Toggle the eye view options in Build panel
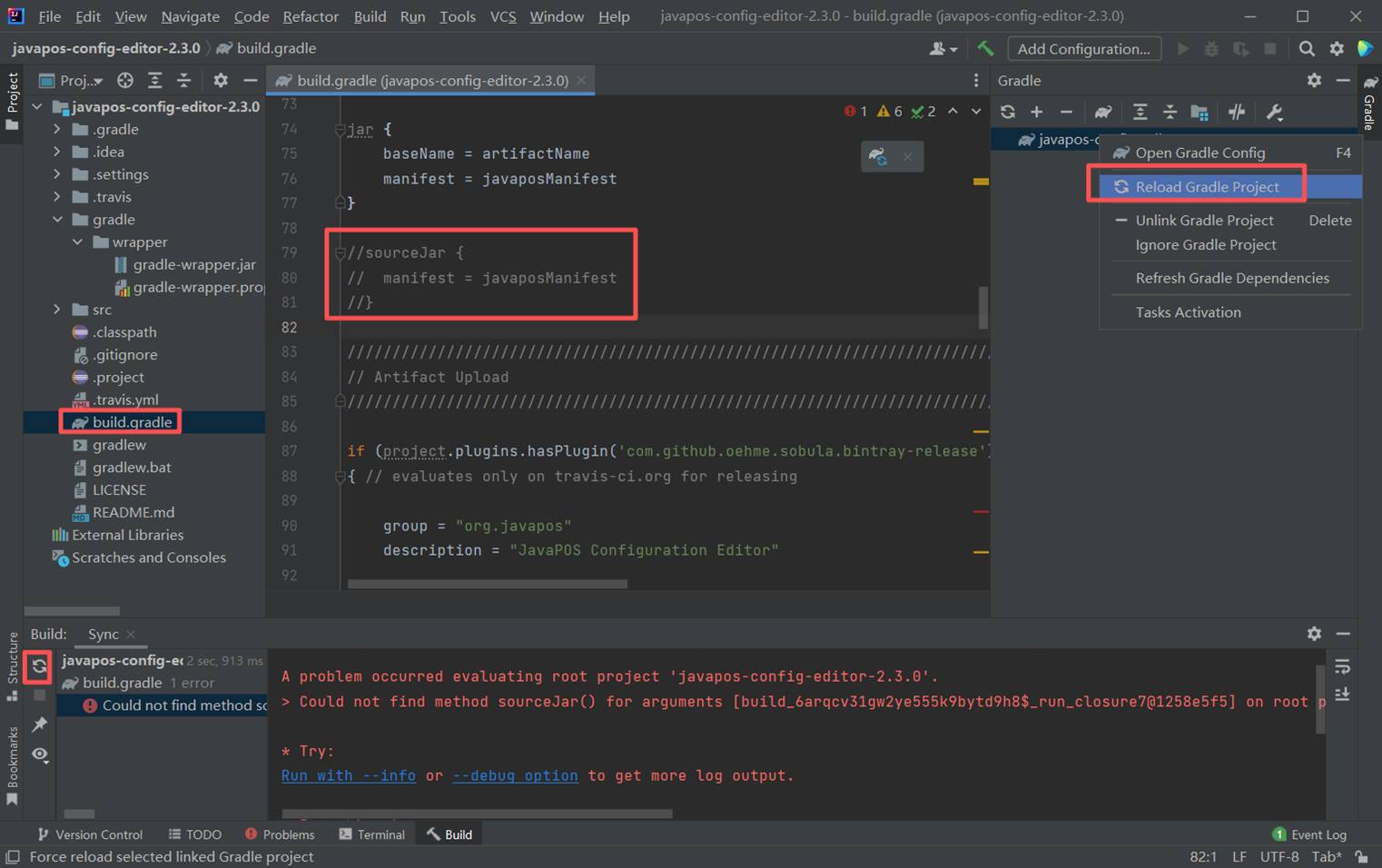 click(39, 755)
